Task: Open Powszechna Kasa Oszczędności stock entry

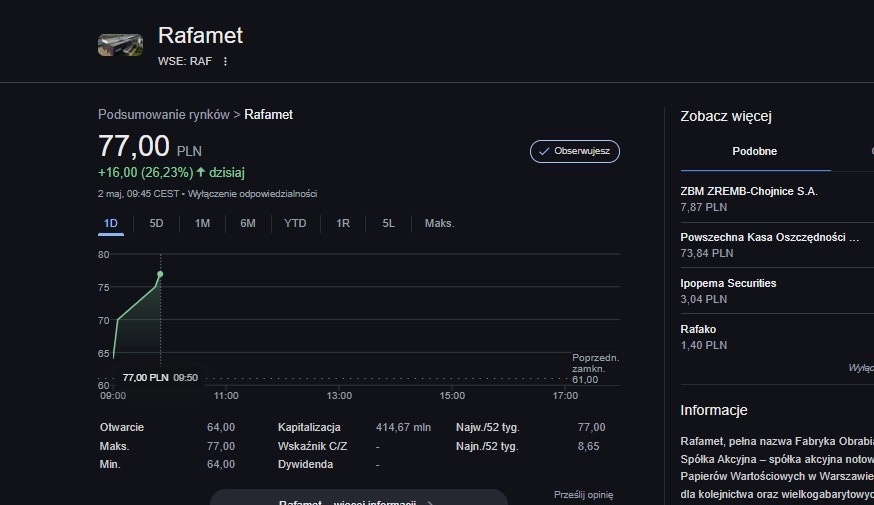Action: (769, 237)
